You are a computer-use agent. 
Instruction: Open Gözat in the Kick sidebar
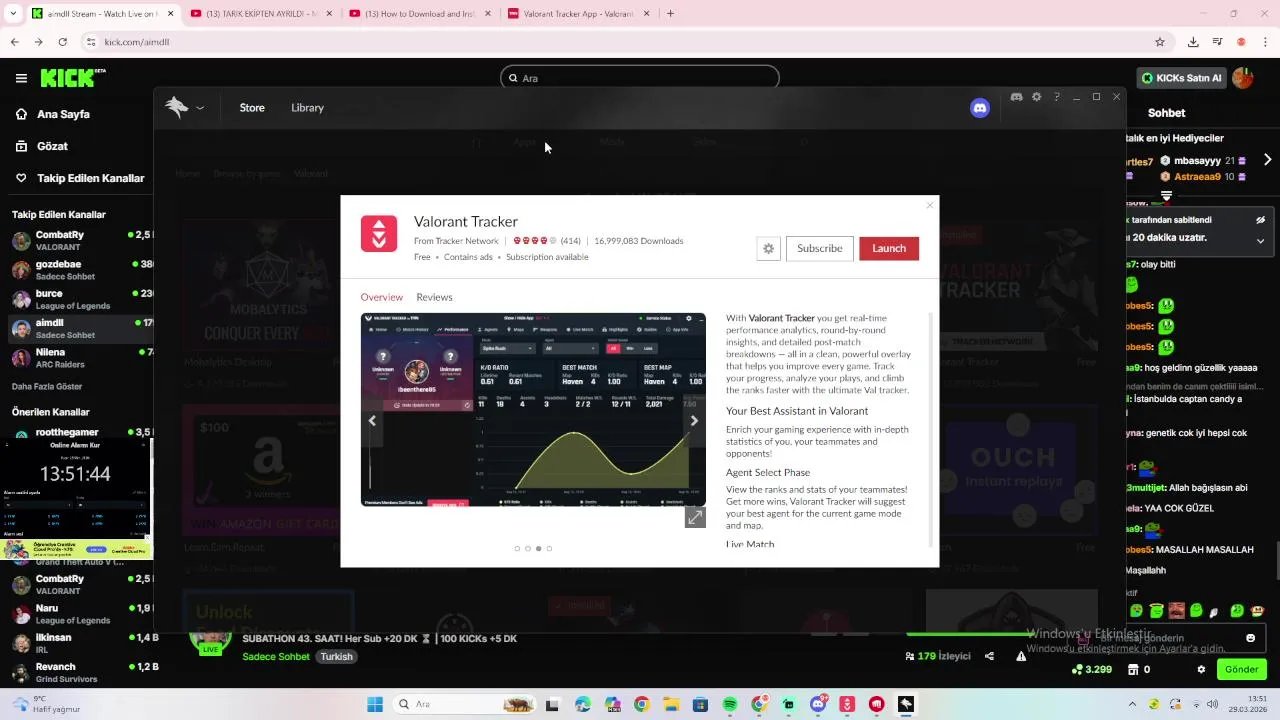coord(52,146)
